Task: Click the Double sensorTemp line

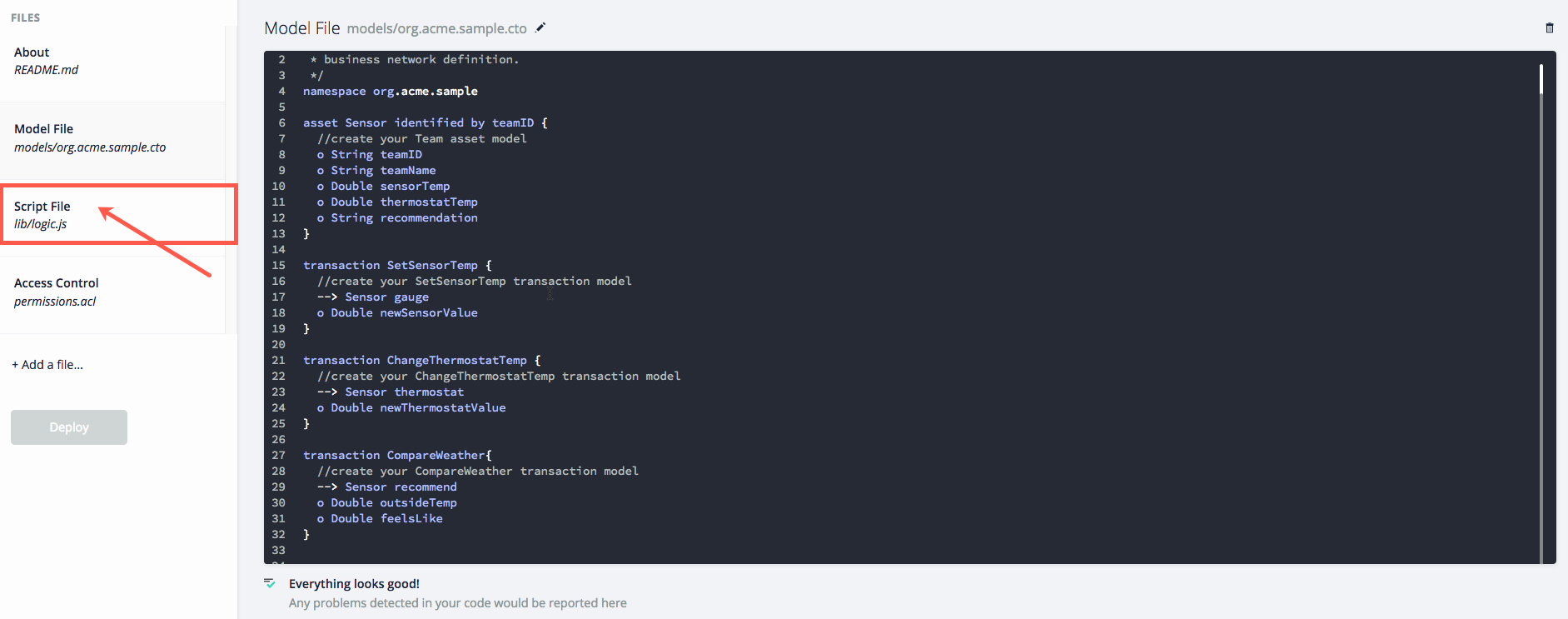Action: [x=383, y=186]
